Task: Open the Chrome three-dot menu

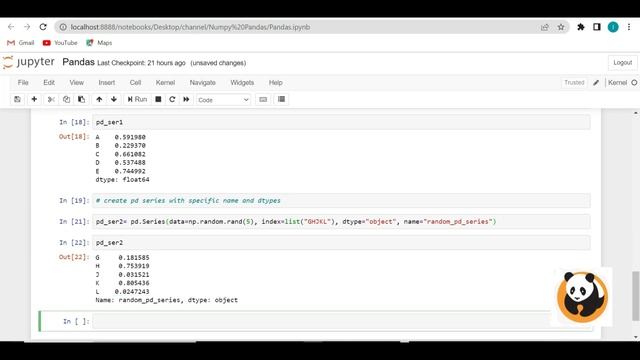Action: 629,27
